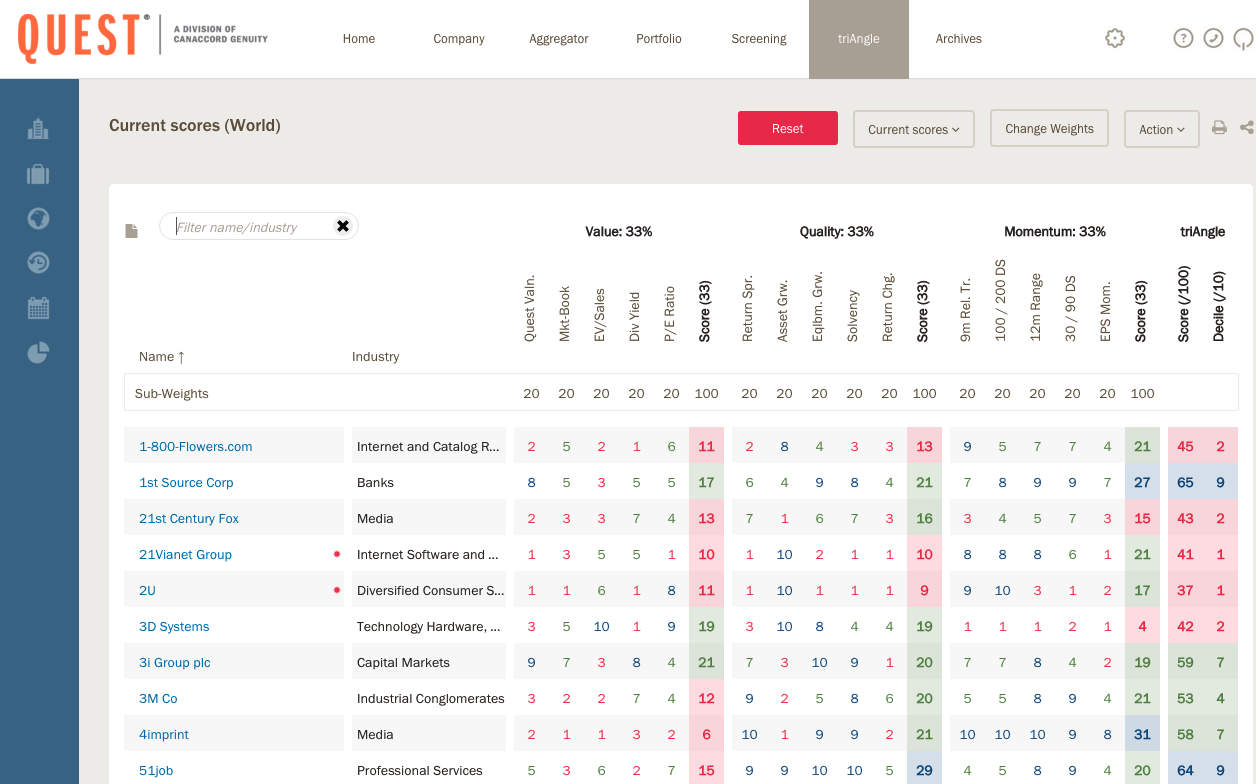Screen dimensions: 1256x784
Task: Click the phone contact icon
Action: pos(1213,39)
